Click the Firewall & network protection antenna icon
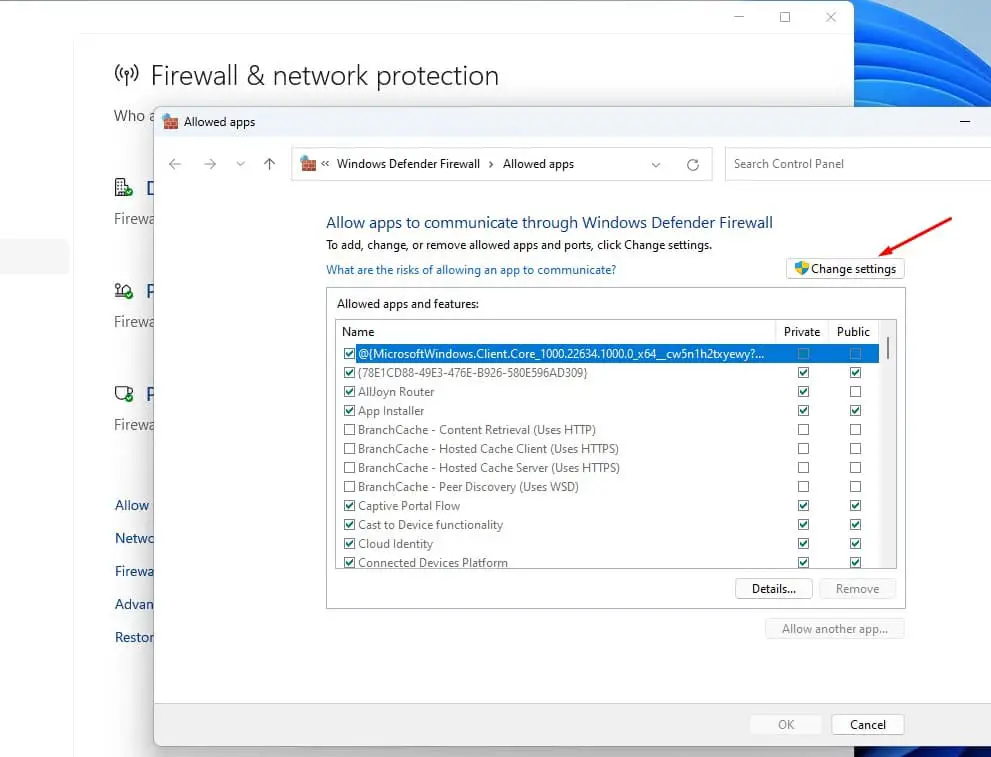 [x=126, y=75]
